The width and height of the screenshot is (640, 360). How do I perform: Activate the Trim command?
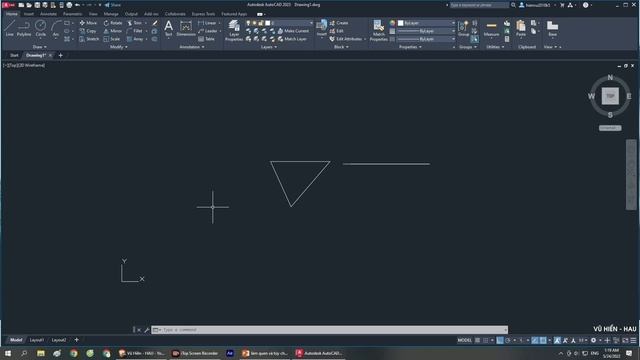pos(135,23)
